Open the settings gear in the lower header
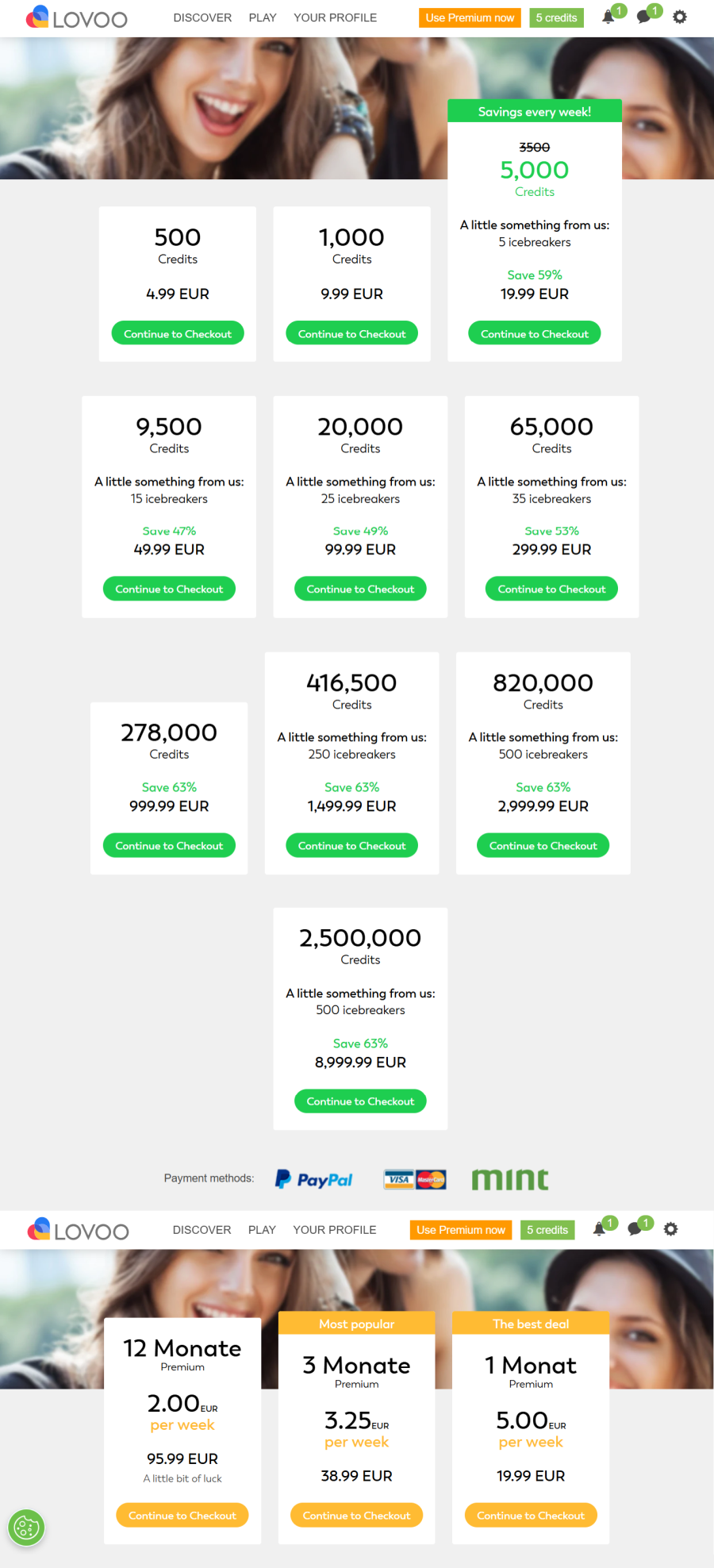The height and width of the screenshot is (1568, 714). coord(671,1229)
